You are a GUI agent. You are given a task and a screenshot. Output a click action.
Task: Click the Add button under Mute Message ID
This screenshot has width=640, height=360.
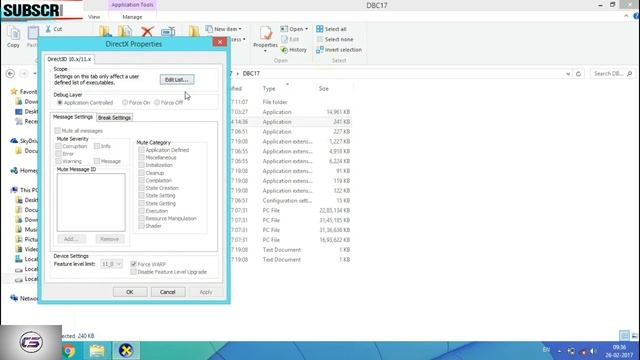[x=71, y=239]
